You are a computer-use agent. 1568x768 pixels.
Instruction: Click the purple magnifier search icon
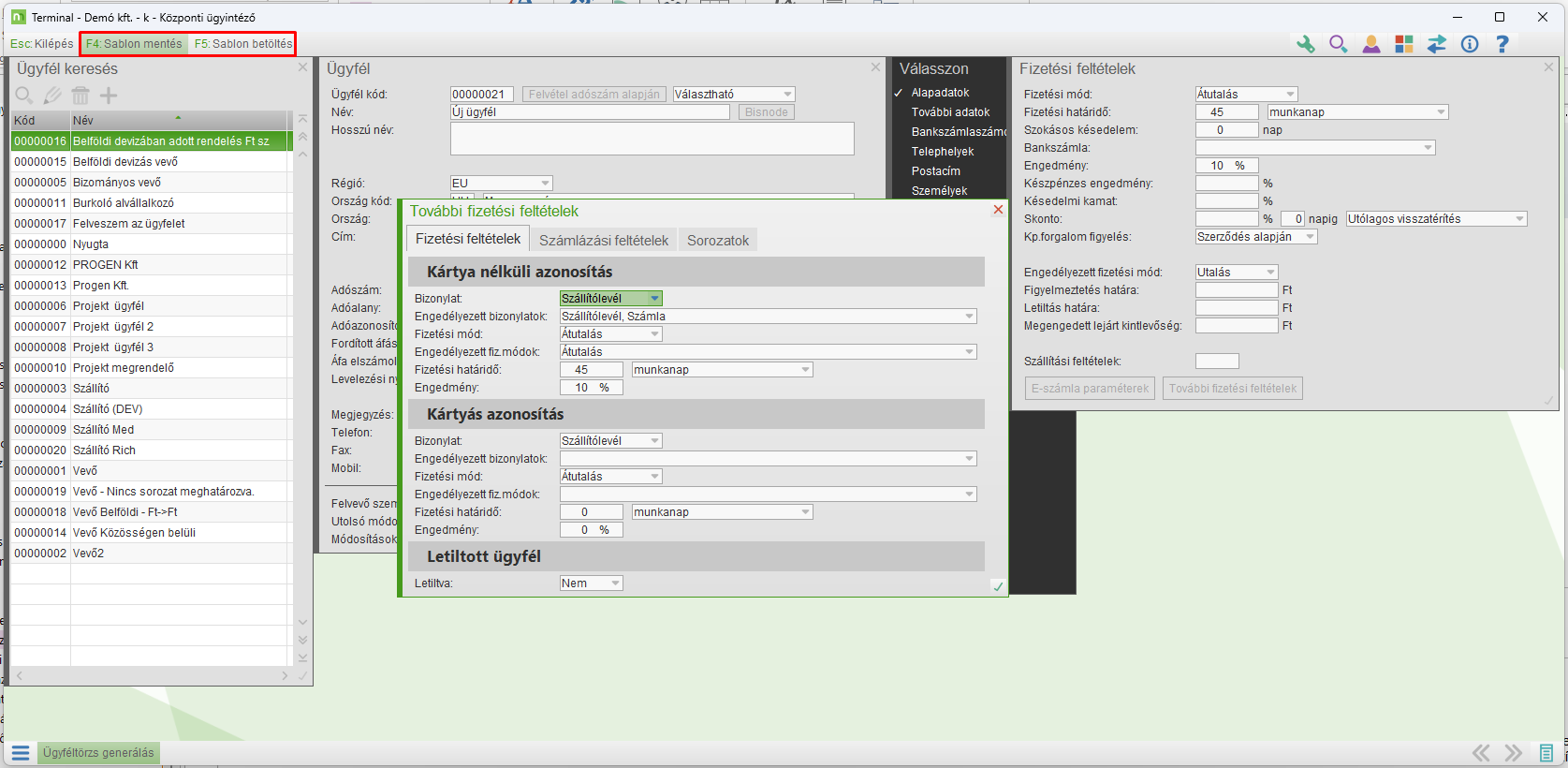pyautogui.click(x=1338, y=44)
